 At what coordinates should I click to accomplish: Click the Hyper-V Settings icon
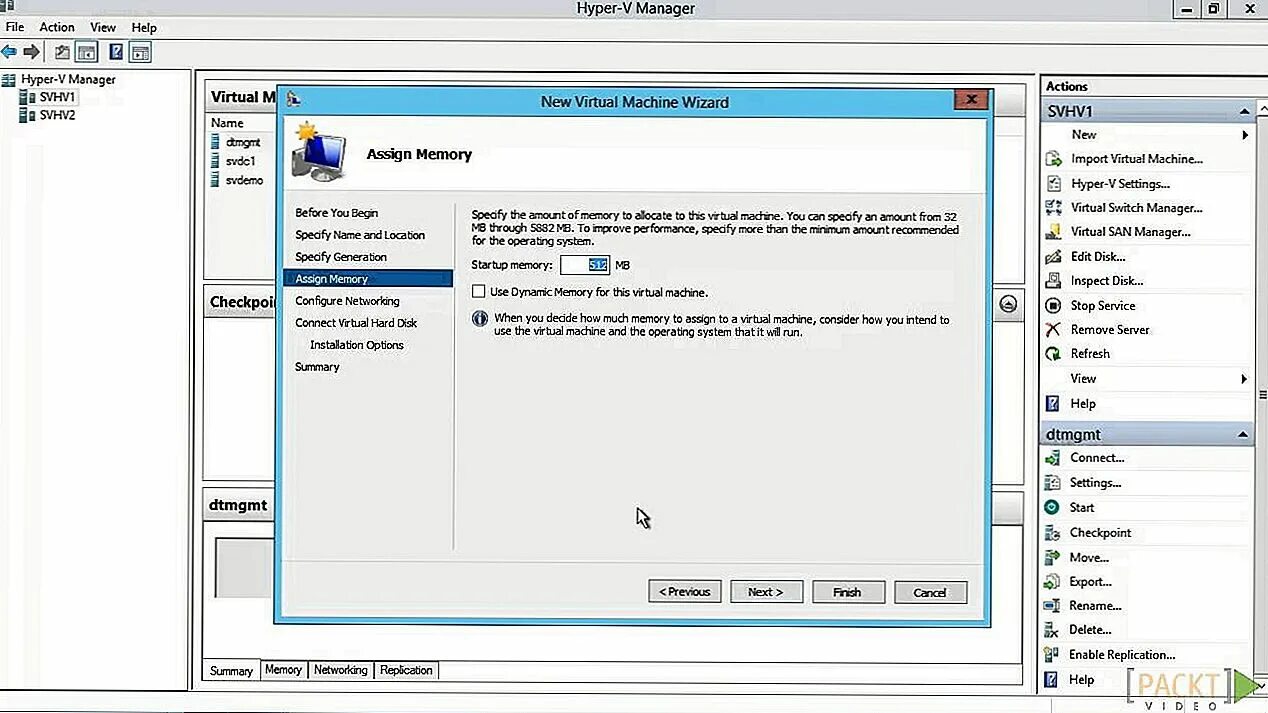tap(1052, 184)
